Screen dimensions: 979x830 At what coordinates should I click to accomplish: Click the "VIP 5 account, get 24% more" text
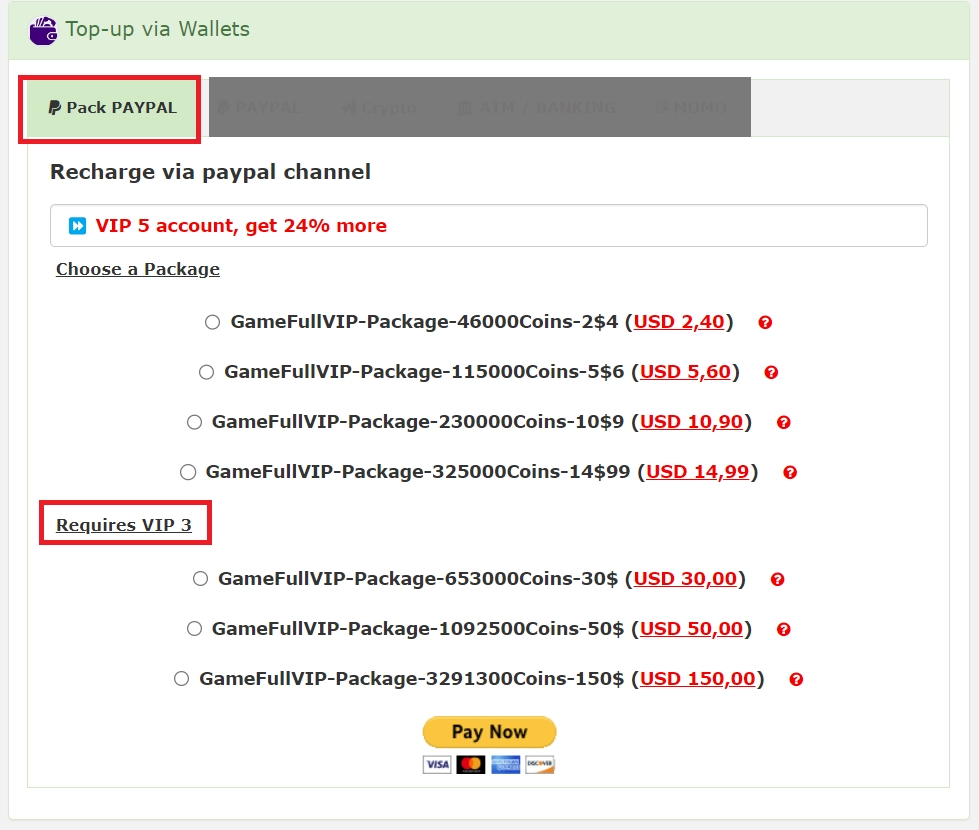[x=241, y=225]
